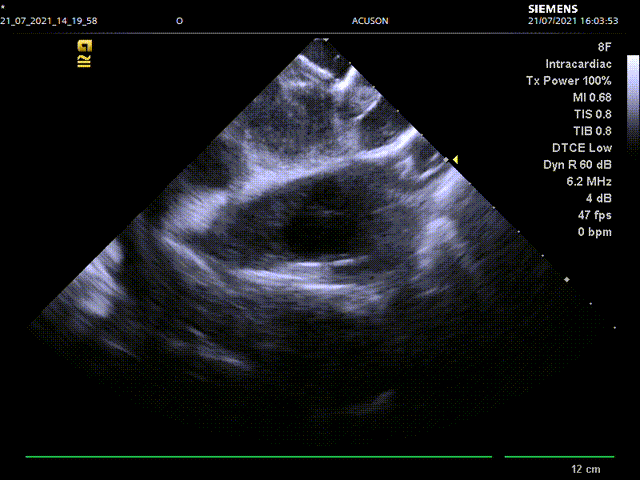The width and height of the screenshot is (640, 480).
Task: Click the yellow orientation marker icon
Action: tap(85, 45)
